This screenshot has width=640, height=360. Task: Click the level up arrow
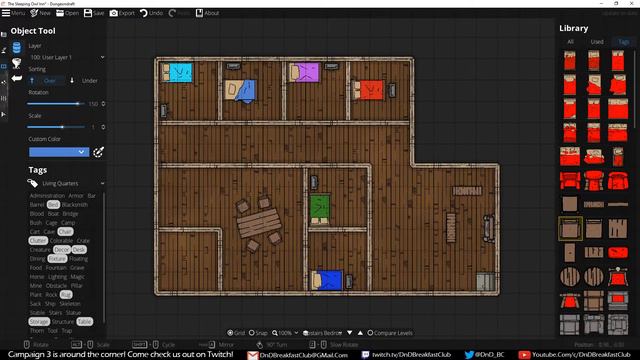[x=360, y=333]
